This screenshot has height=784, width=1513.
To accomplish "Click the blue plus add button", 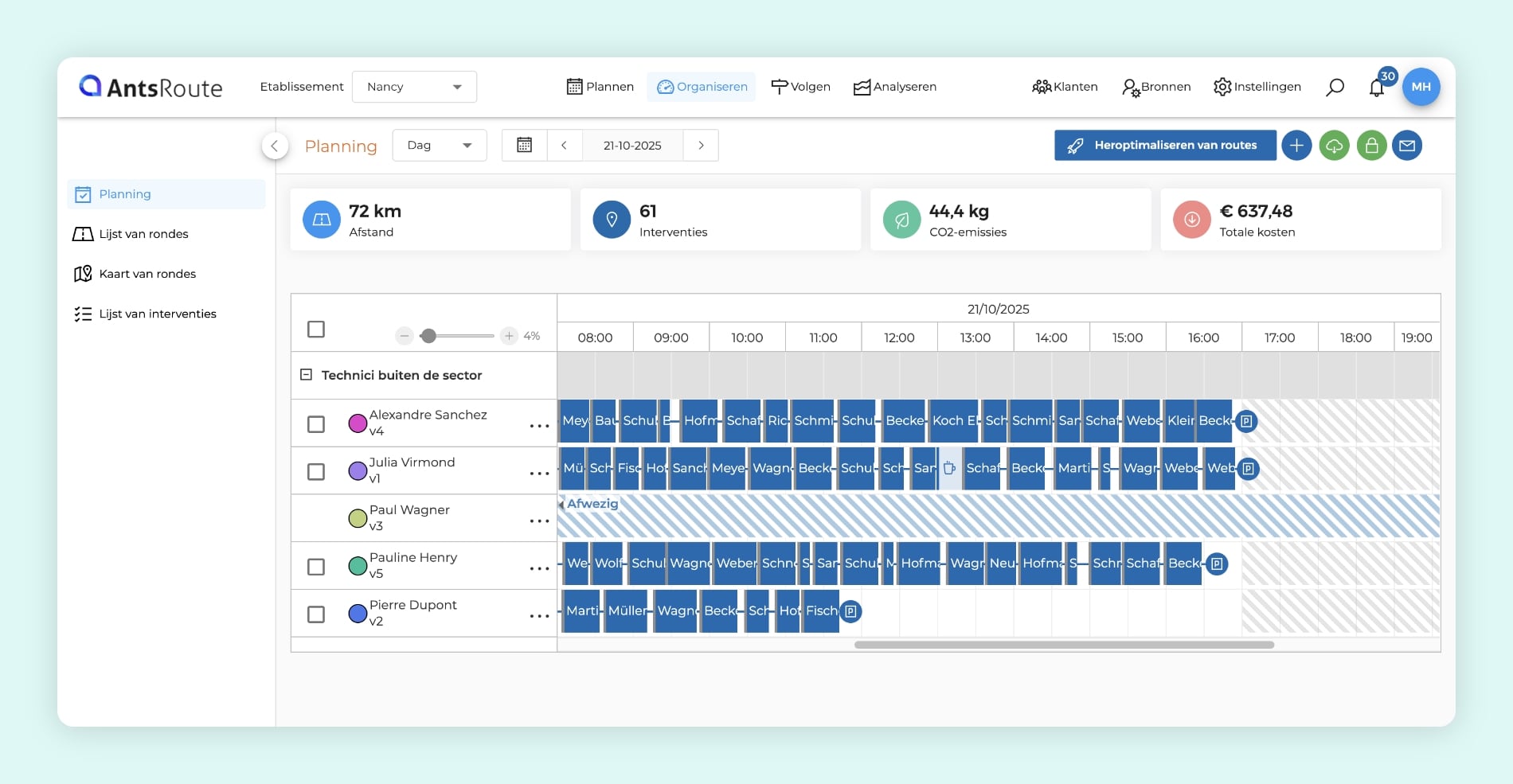I will point(1296,146).
